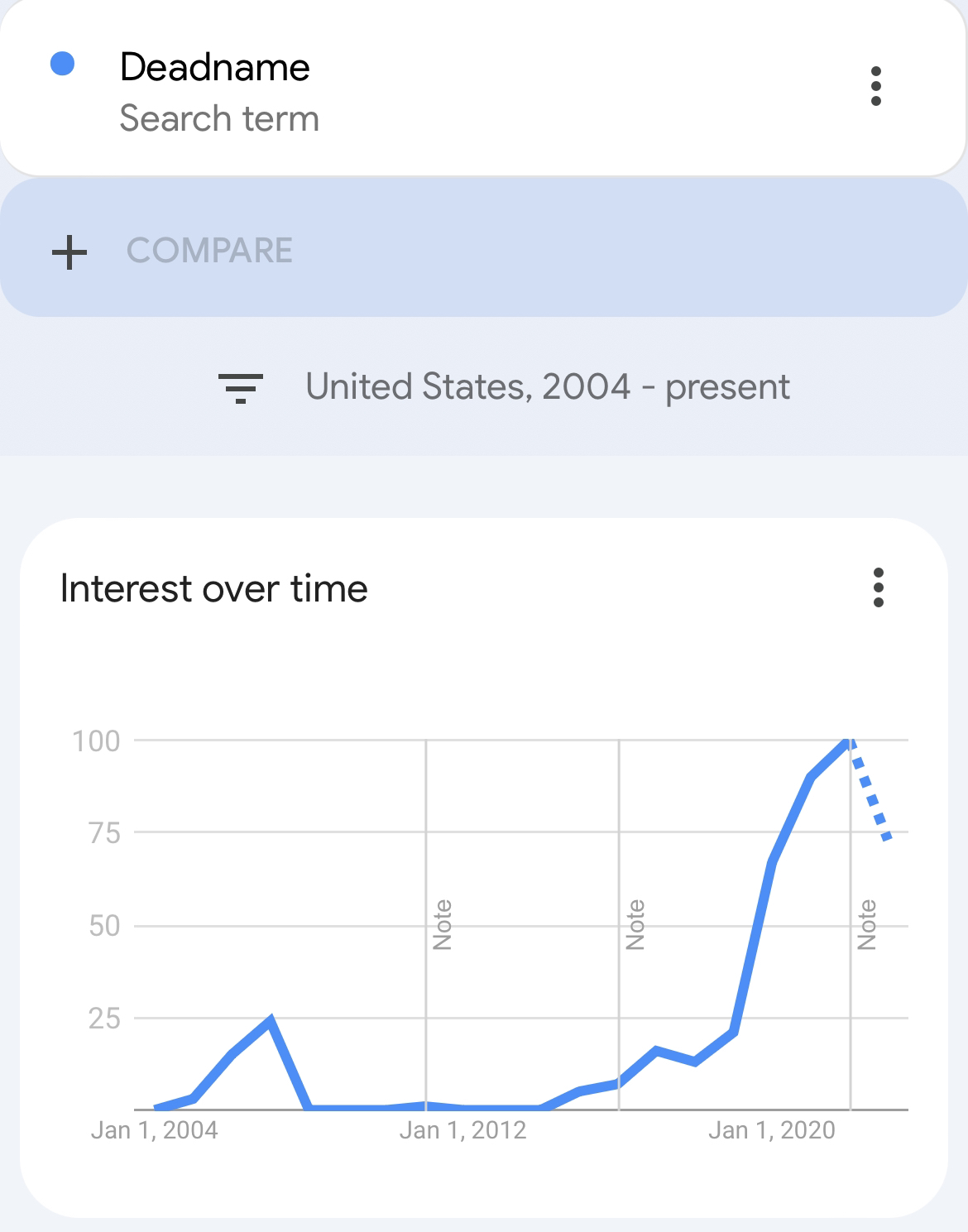Image resolution: width=968 pixels, height=1232 pixels.
Task: Open Interest over time chart options menu
Action: pyautogui.click(x=879, y=587)
